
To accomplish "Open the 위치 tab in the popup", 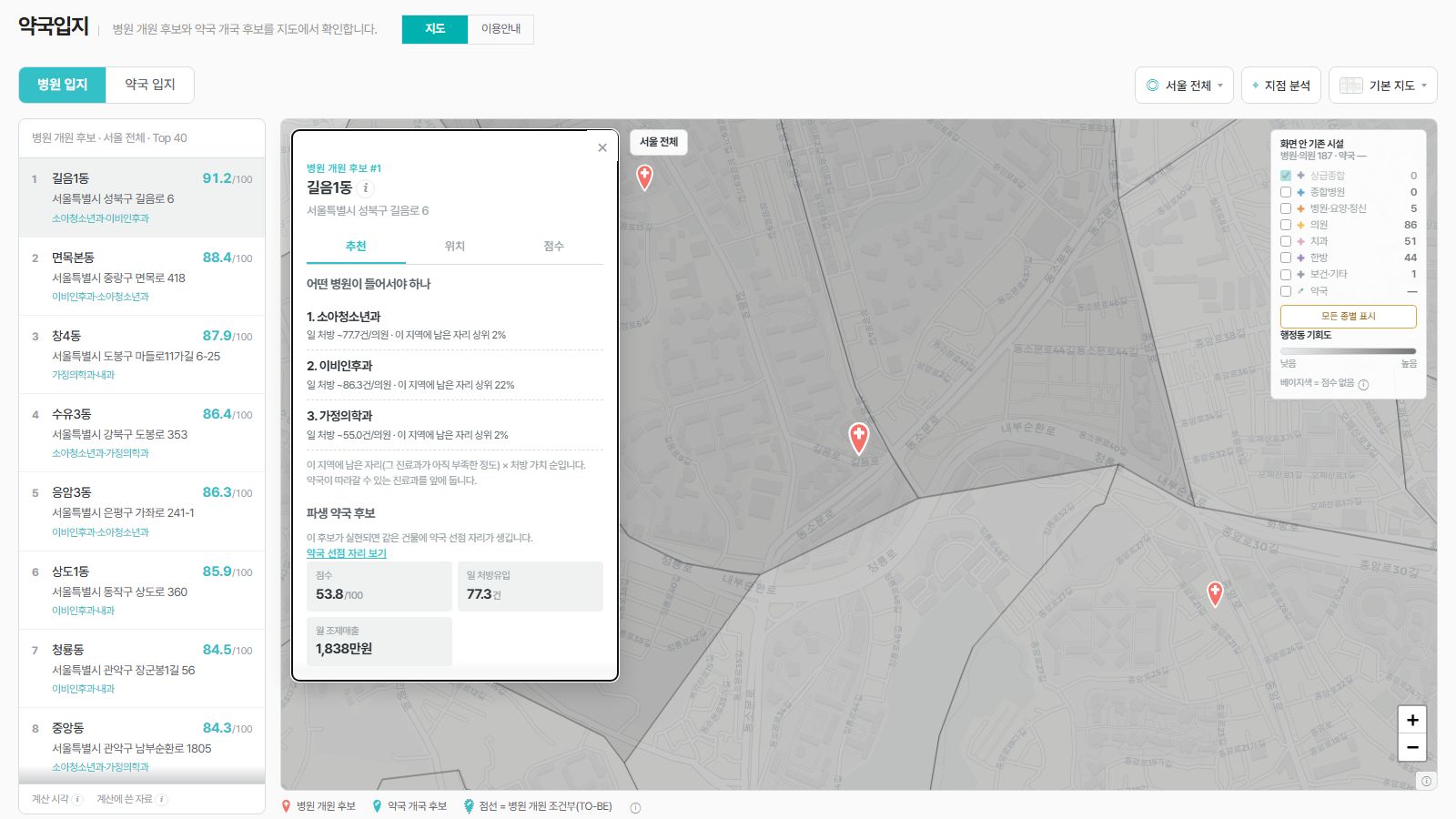I will (x=455, y=247).
